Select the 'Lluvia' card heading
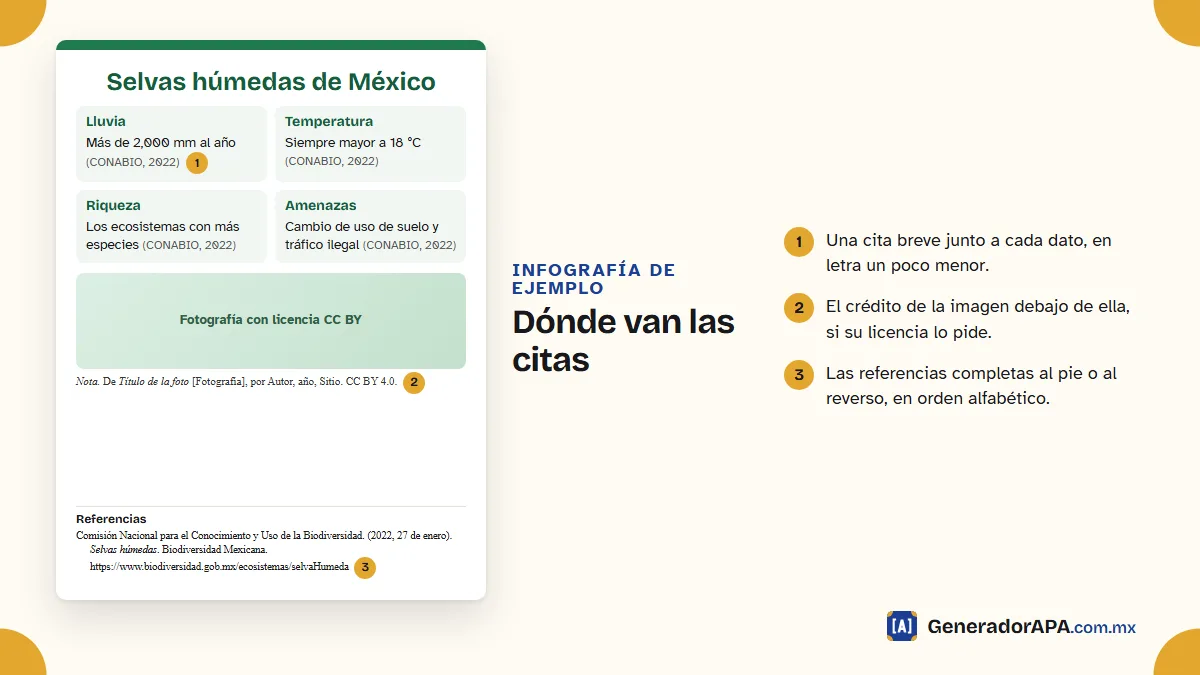This screenshot has width=1200, height=675. [106, 121]
